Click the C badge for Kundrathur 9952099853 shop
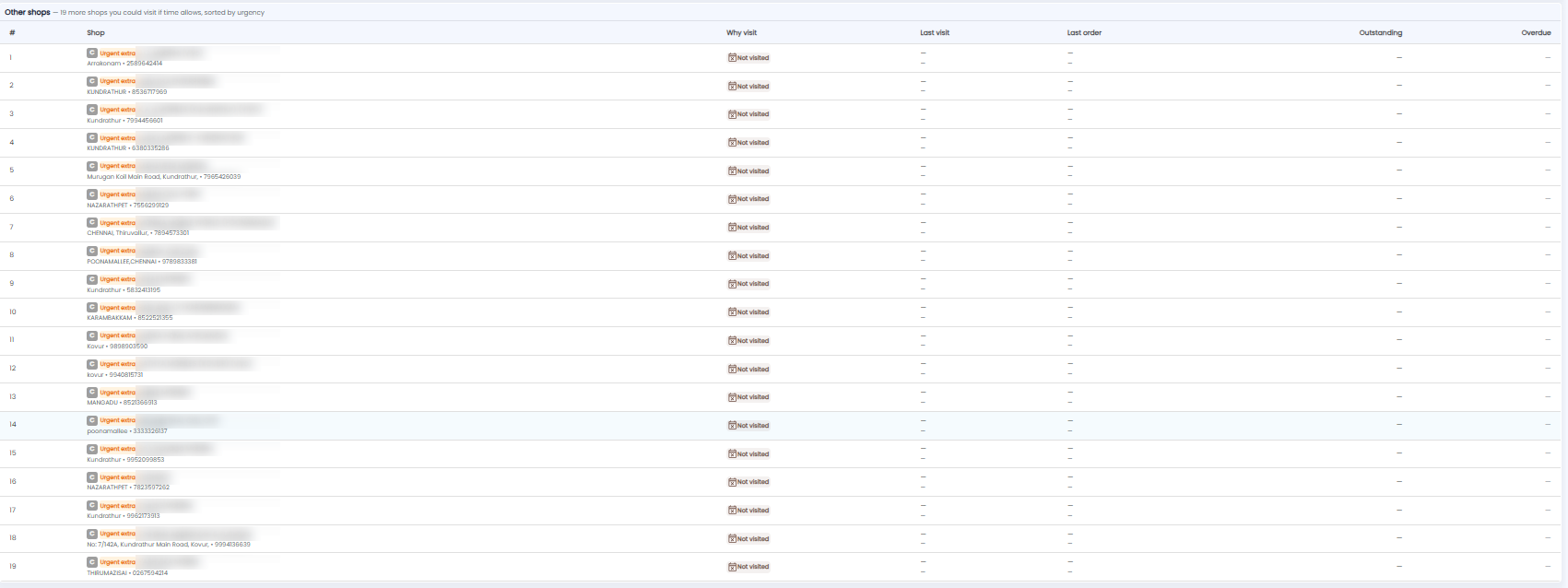The image size is (1568, 588). pyautogui.click(x=92, y=449)
